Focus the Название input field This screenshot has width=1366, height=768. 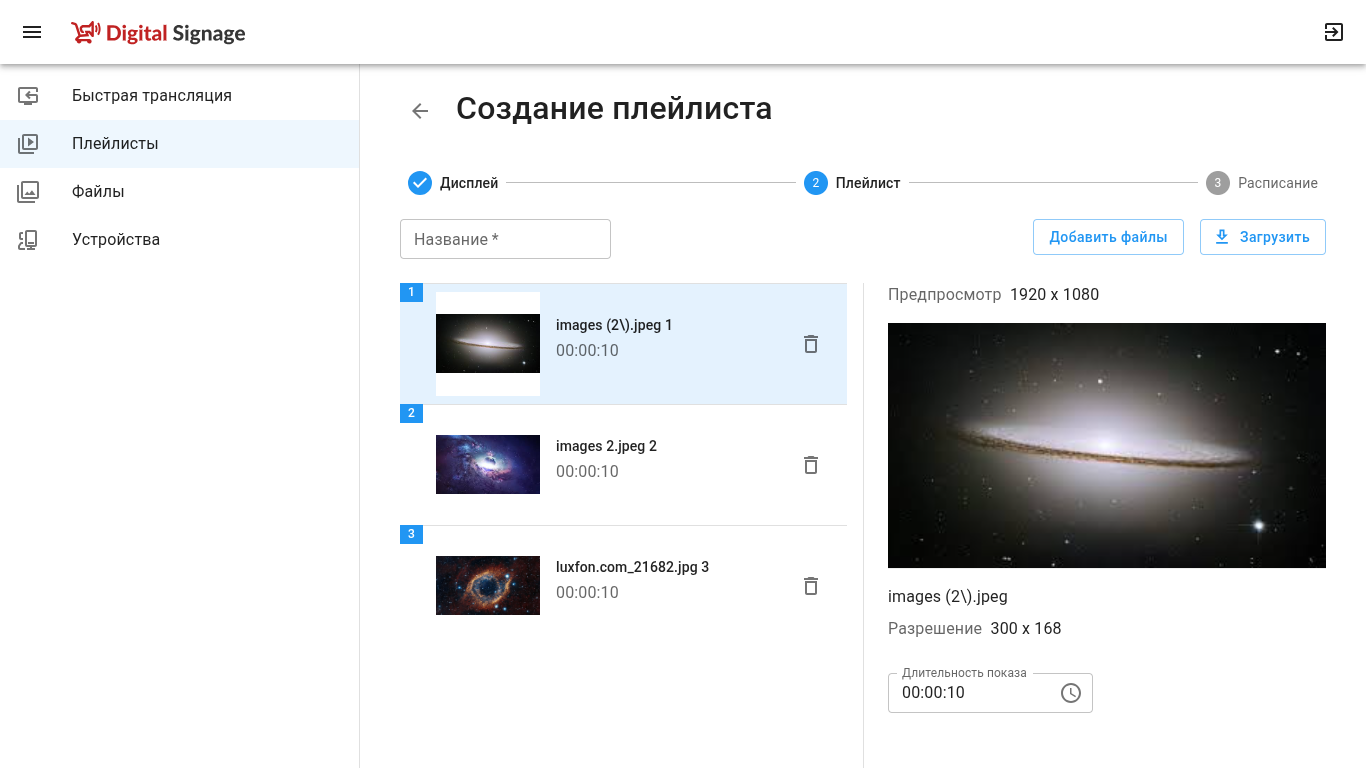(505, 239)
